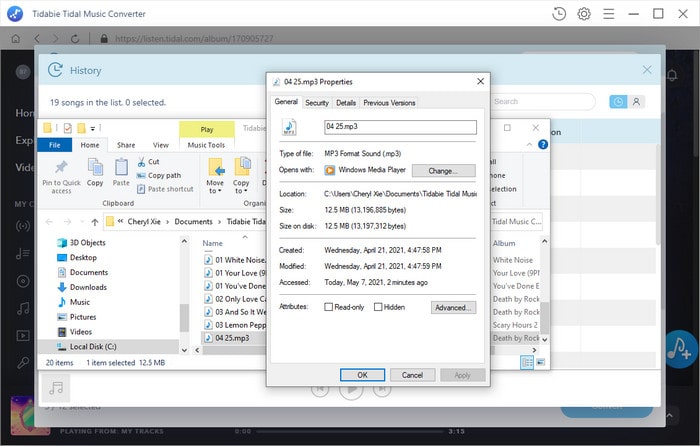
Task: Switch Explorer to details view icon
Action: coord(527,362)
